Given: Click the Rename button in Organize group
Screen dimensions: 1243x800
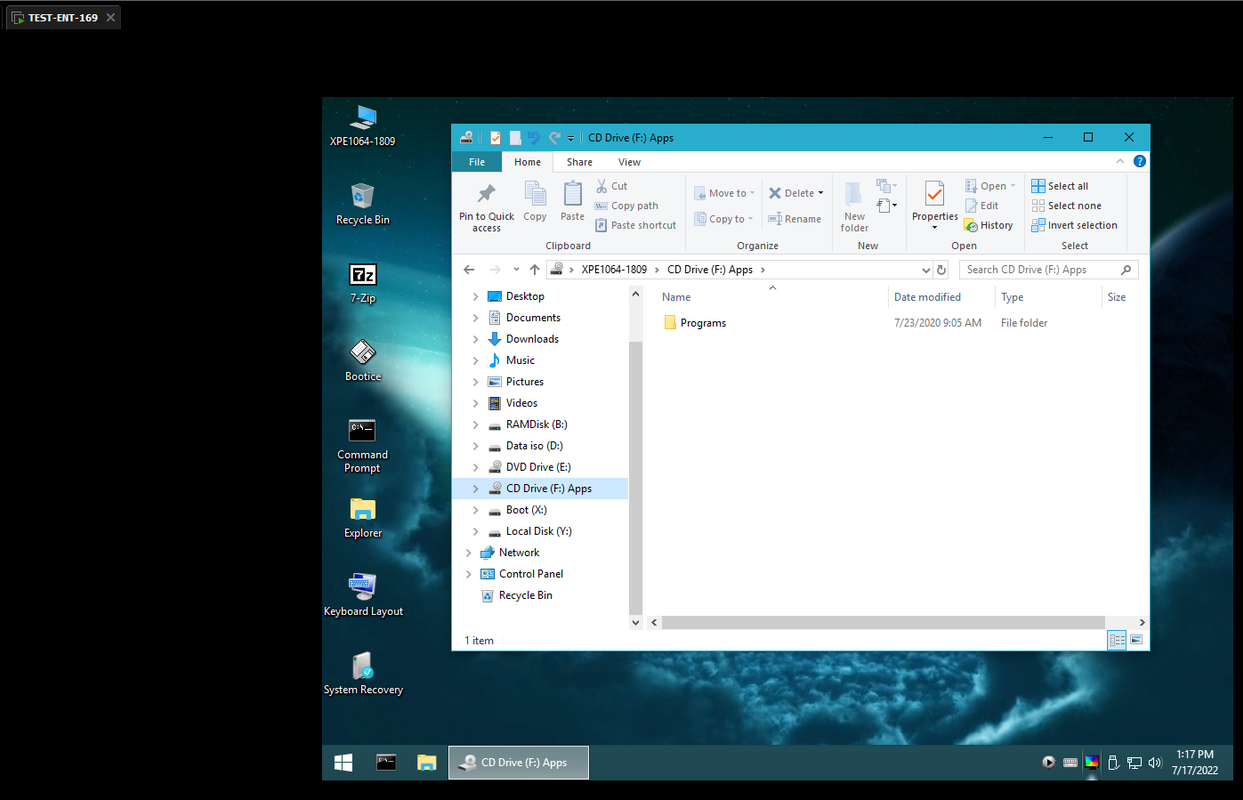Looking at the screenshot, I should [x=795, y=219].
